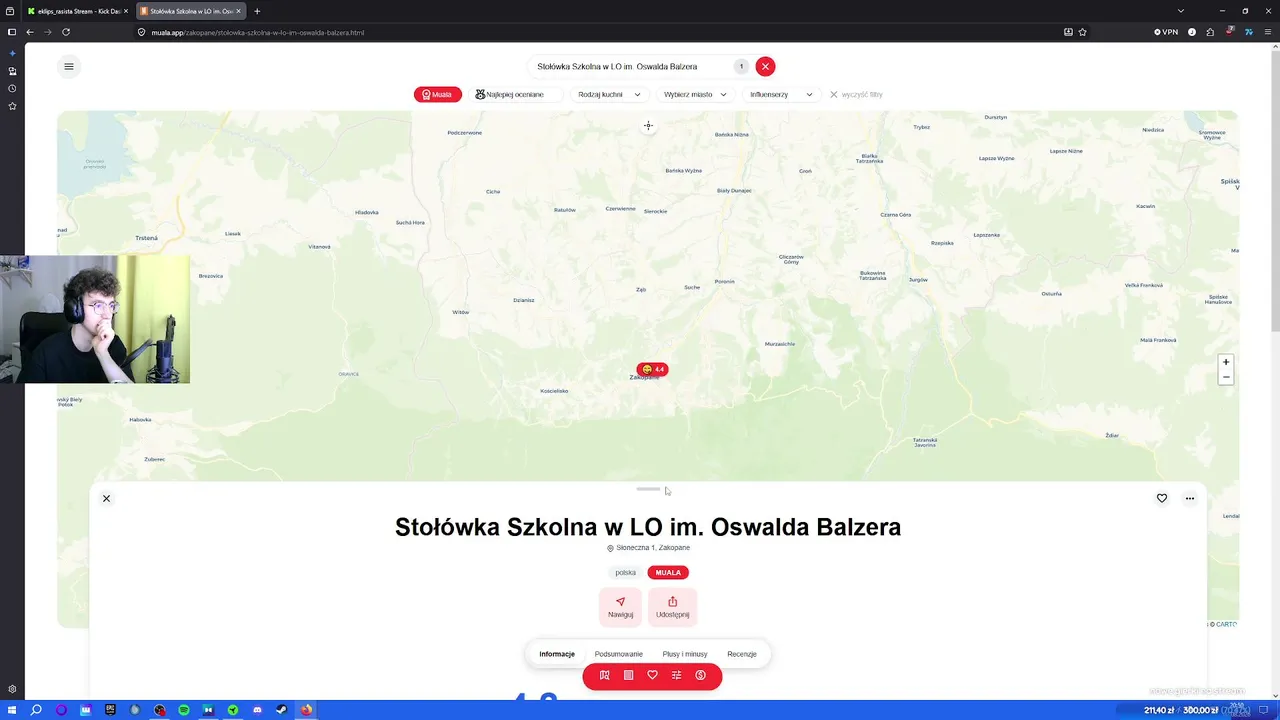This screenshot has width=1280, height=720.
Task: Expand the Rodzaj kuchni dropdown
Action: pyautogui.click(x=609, y=94)
